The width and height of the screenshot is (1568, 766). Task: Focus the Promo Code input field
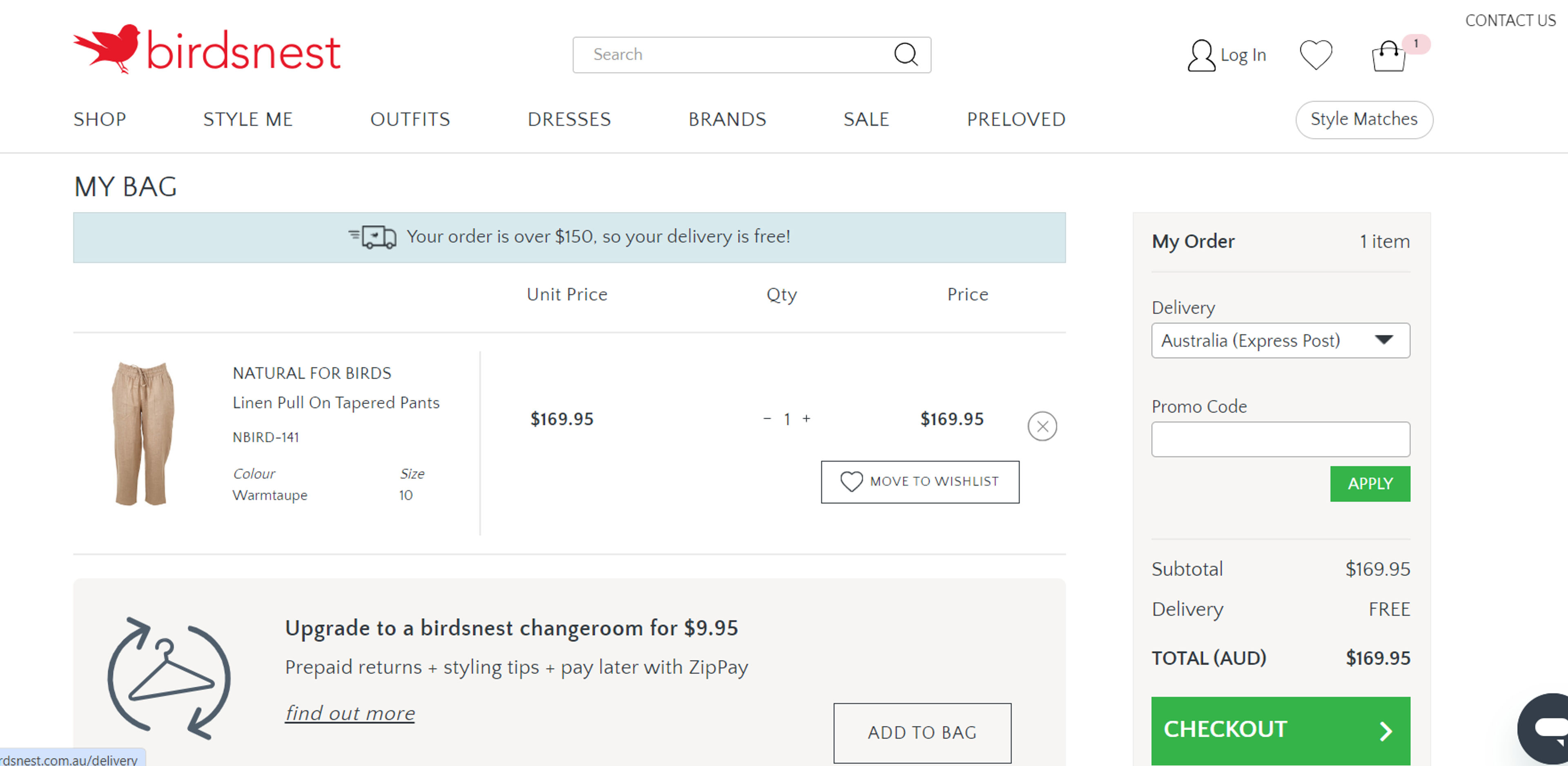coord(1281,440)
